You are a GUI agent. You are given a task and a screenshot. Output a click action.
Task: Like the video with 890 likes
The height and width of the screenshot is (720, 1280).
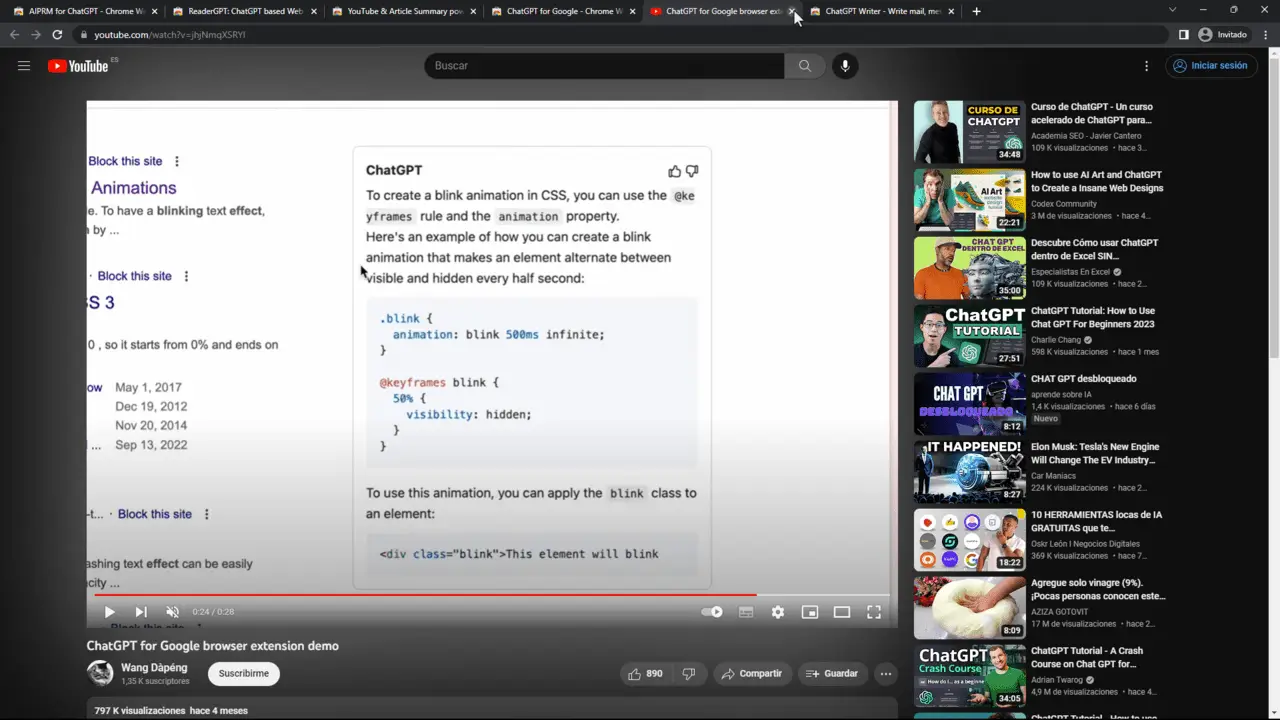point(645,674)
